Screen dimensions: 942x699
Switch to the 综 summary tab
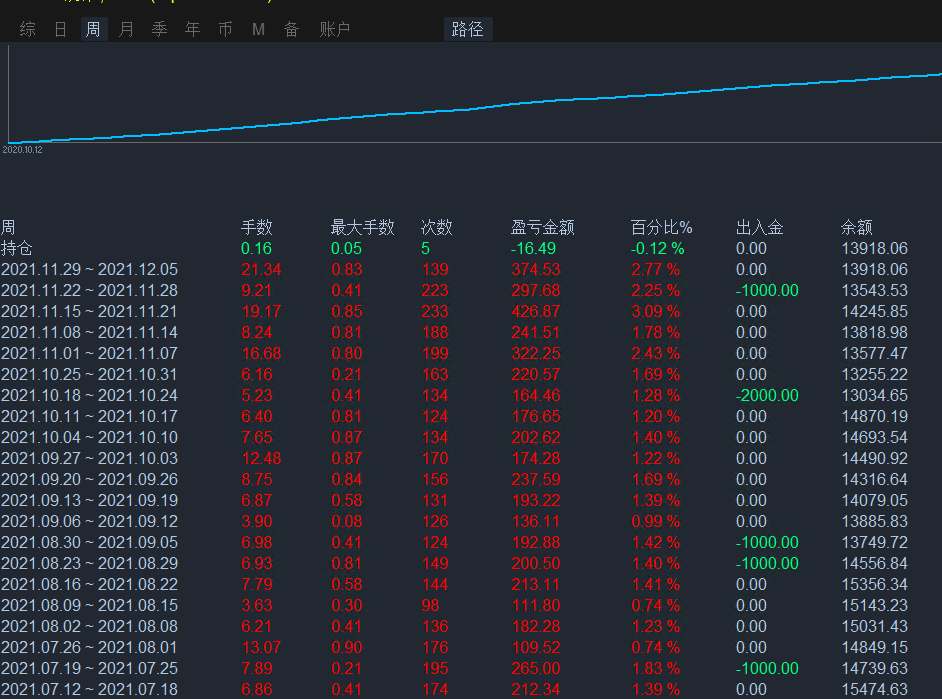coord(28,30)
